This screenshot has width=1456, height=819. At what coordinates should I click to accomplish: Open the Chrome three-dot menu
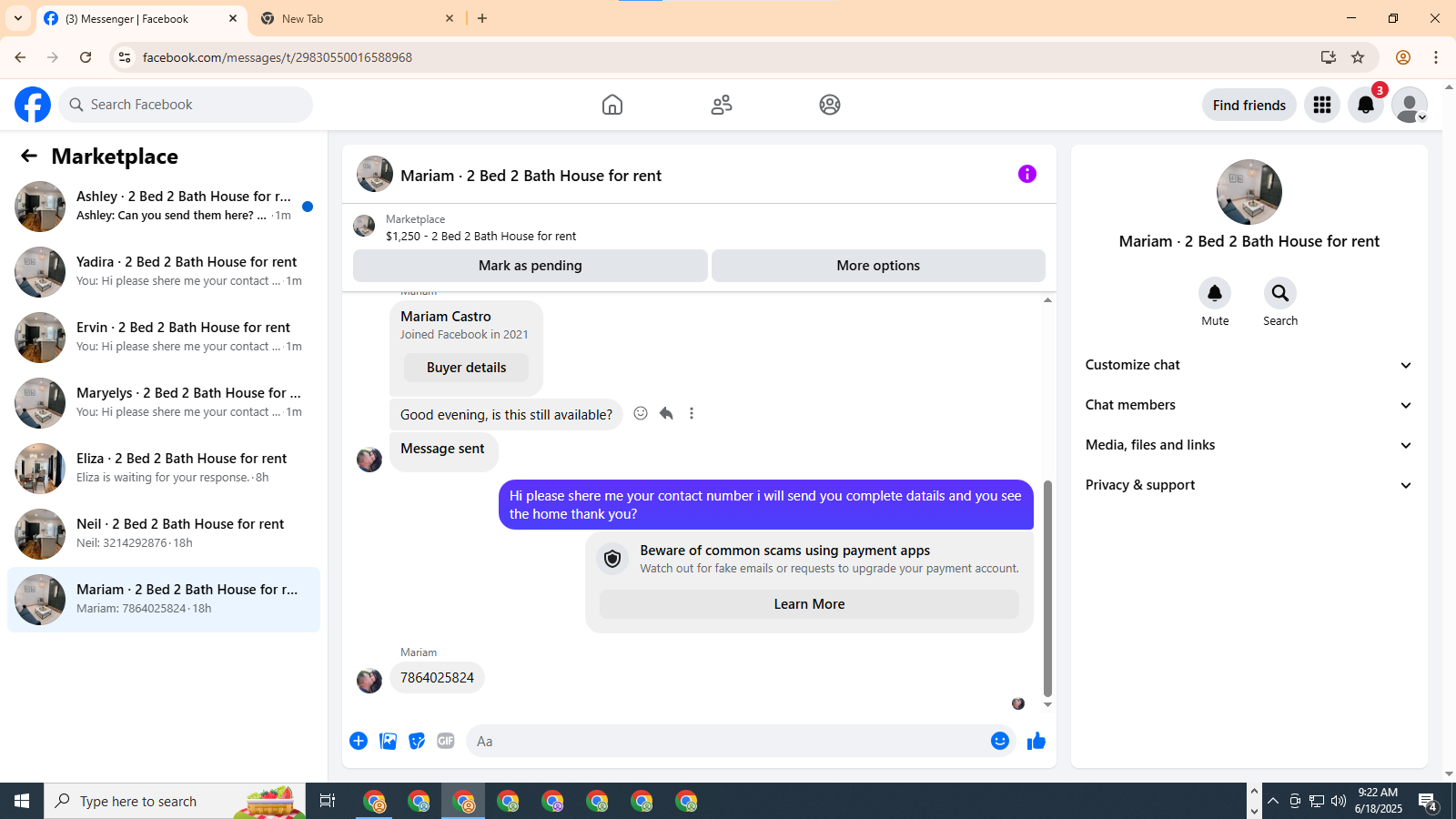1436,57
